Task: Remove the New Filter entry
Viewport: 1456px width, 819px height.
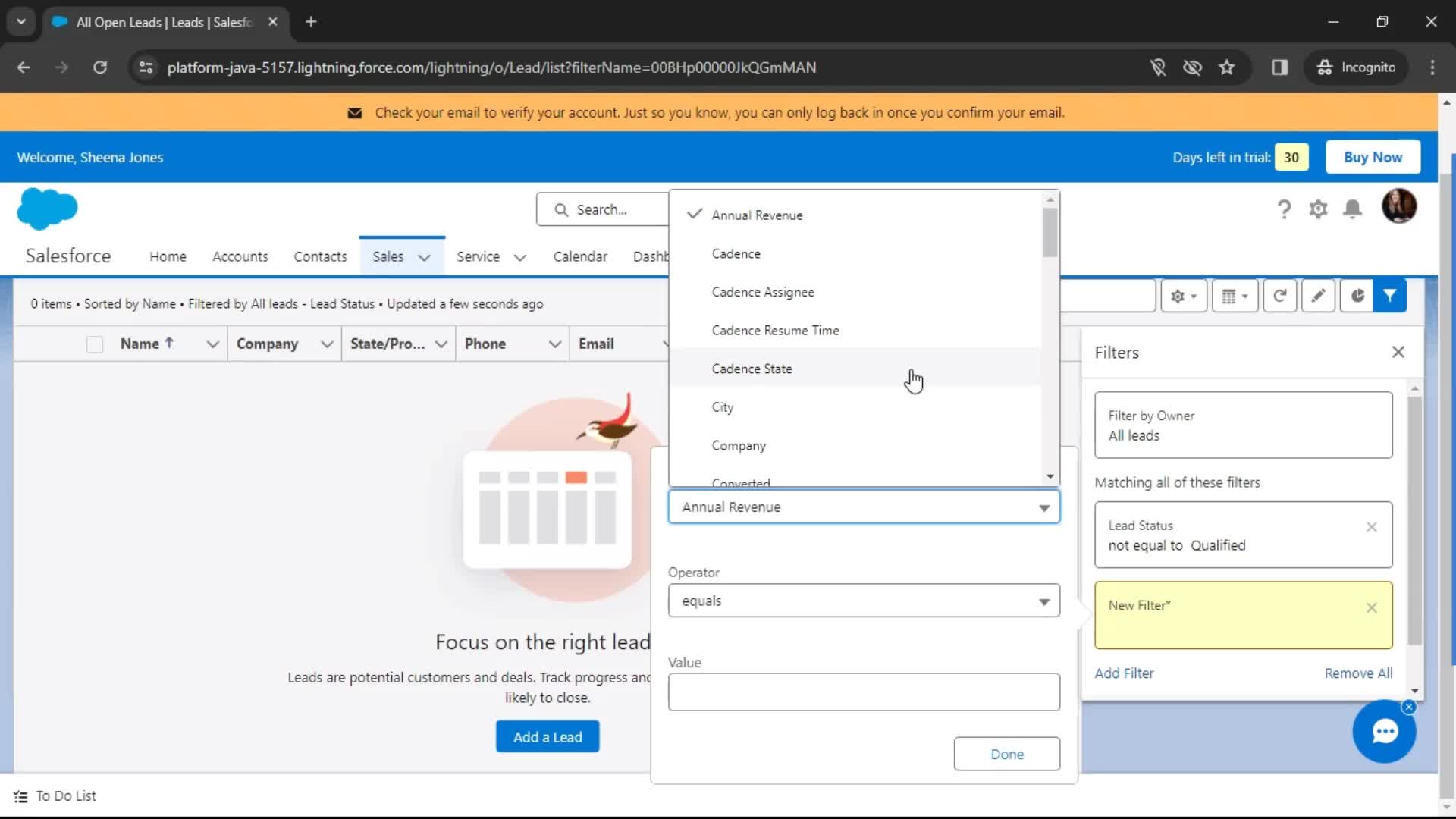Action: [x=1371, y=607]
